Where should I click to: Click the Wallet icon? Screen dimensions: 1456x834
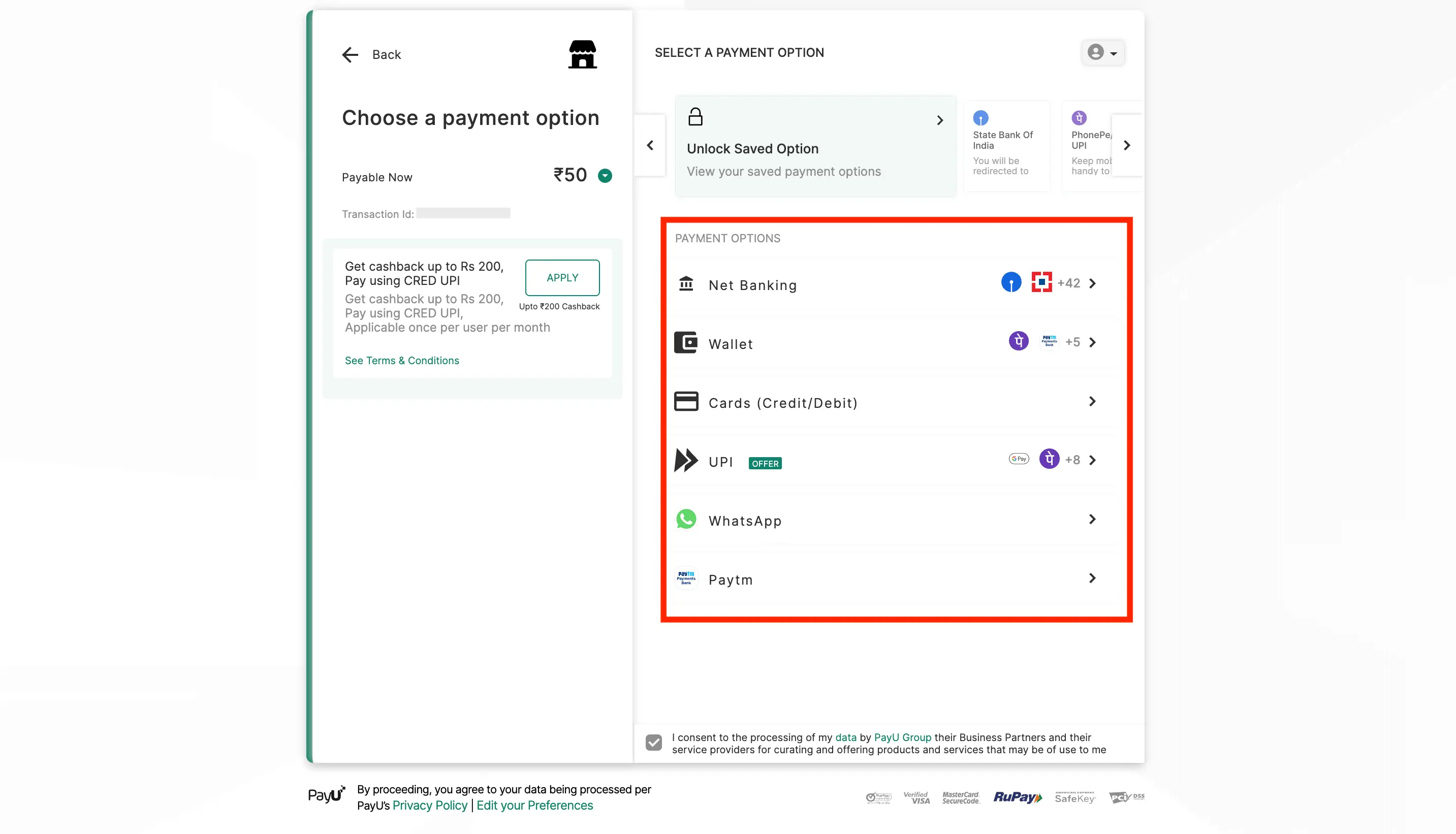[686, 342]
